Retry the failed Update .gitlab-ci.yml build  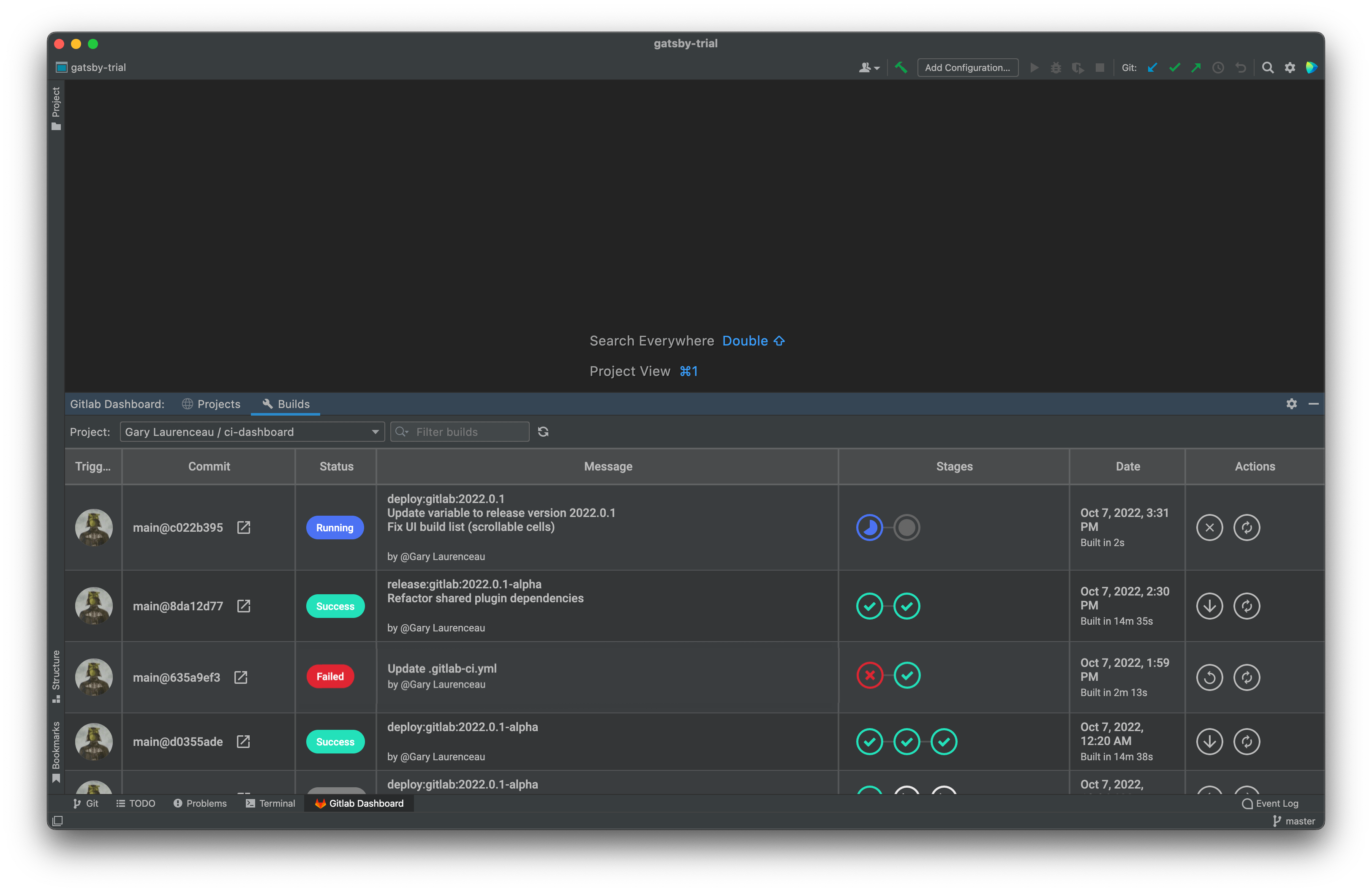(1209, 677)
